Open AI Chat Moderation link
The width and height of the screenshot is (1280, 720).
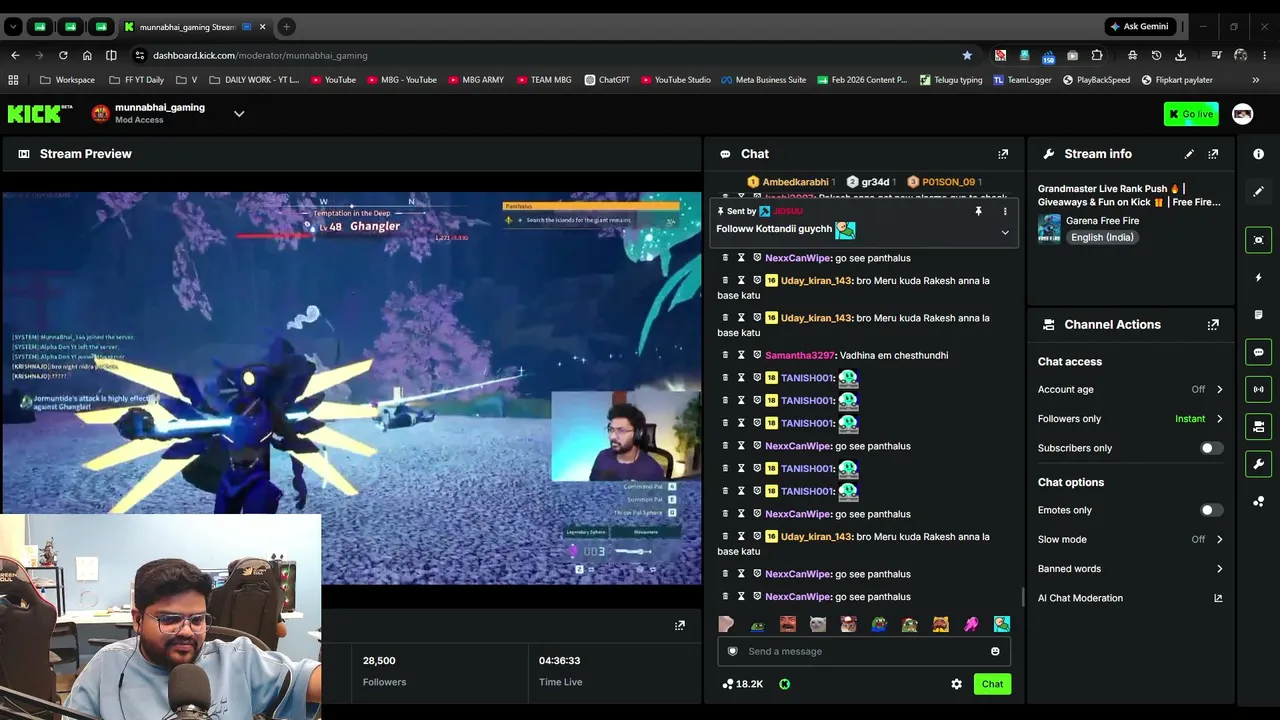(x=1130, y=598)
